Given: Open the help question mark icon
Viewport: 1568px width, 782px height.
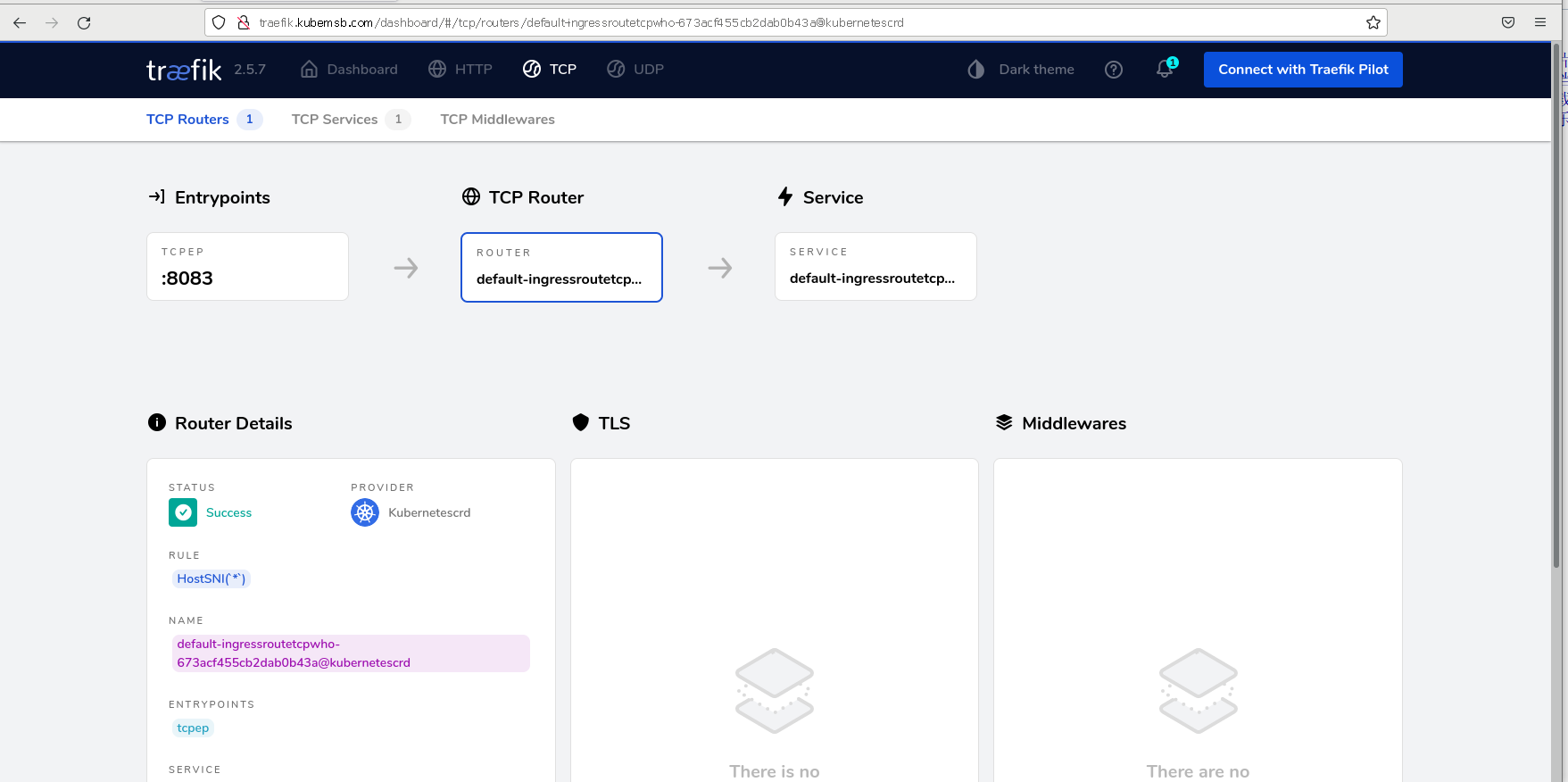Looking at the screenshot, I should [x=1113, y=70].
